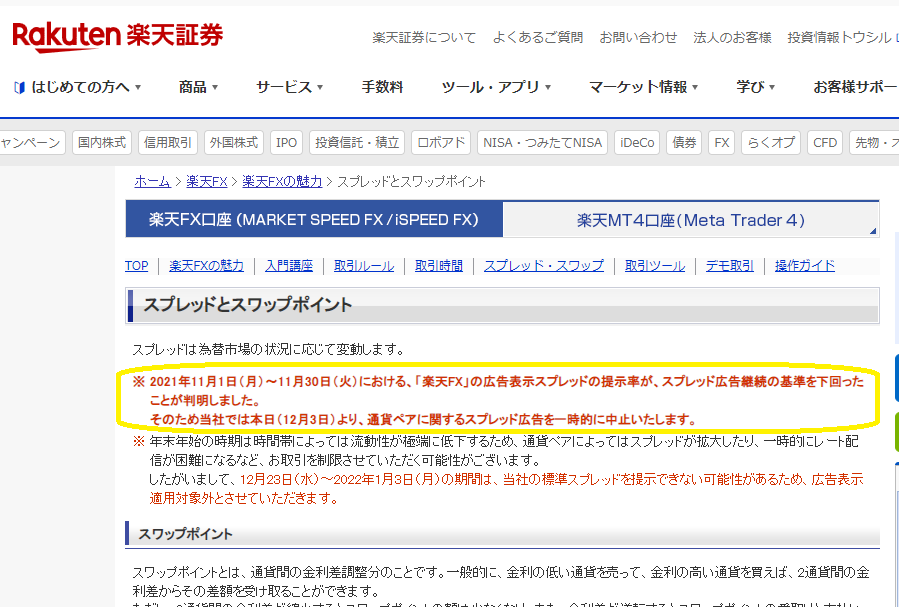899x607 pixels.
Task: Go to 楽天FXの魅力 breadcrumb link
Action: pos(282,182)
